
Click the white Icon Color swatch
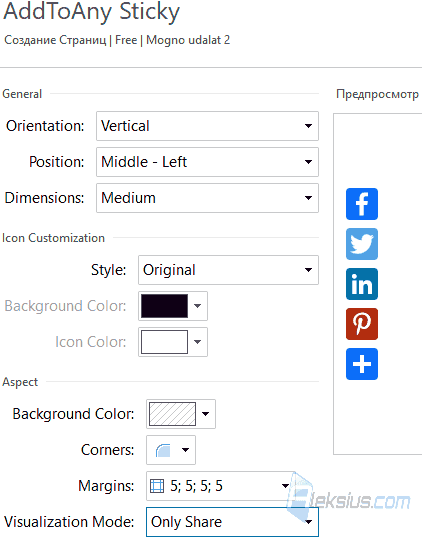pyautogui.click(x=164, y=342)
